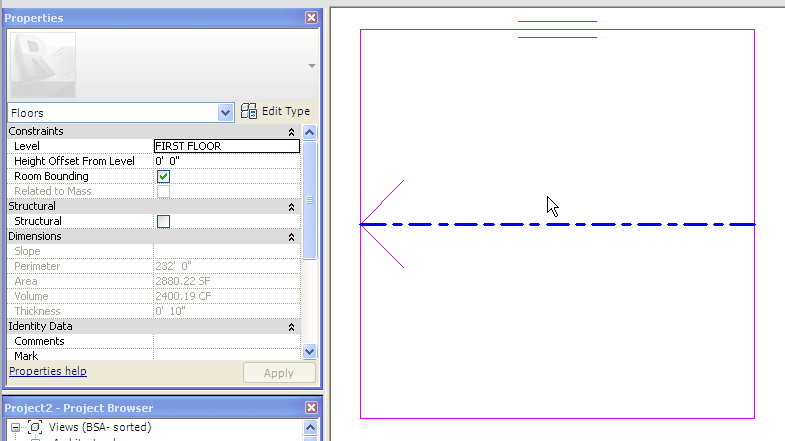This screenshot has height=441, width=785.
Task: Click the Area value 2880.22 SF
Action: click(x=183, y=281)
